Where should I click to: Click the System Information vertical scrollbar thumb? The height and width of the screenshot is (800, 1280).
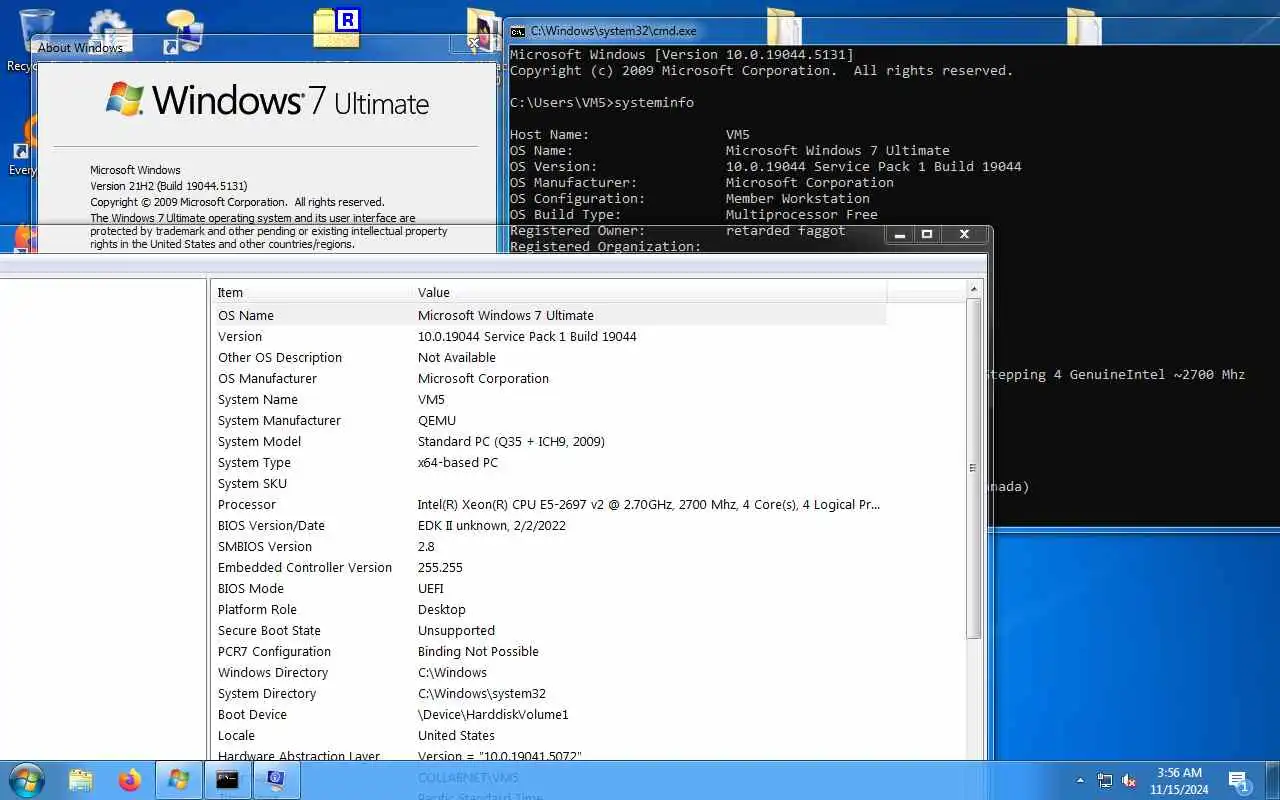click(974, 468)
